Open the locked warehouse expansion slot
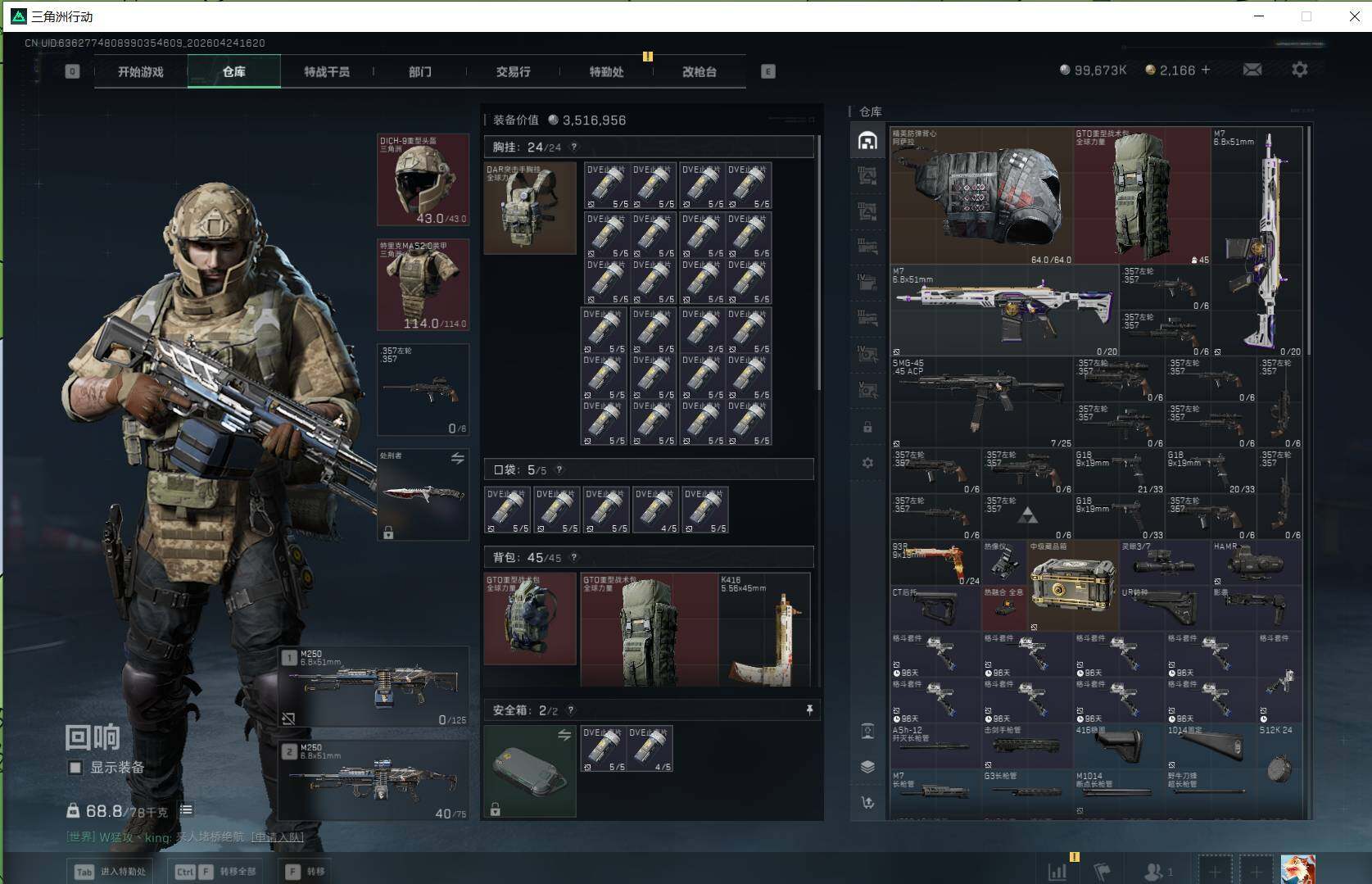1372x884 pixels. pos(867,427)
